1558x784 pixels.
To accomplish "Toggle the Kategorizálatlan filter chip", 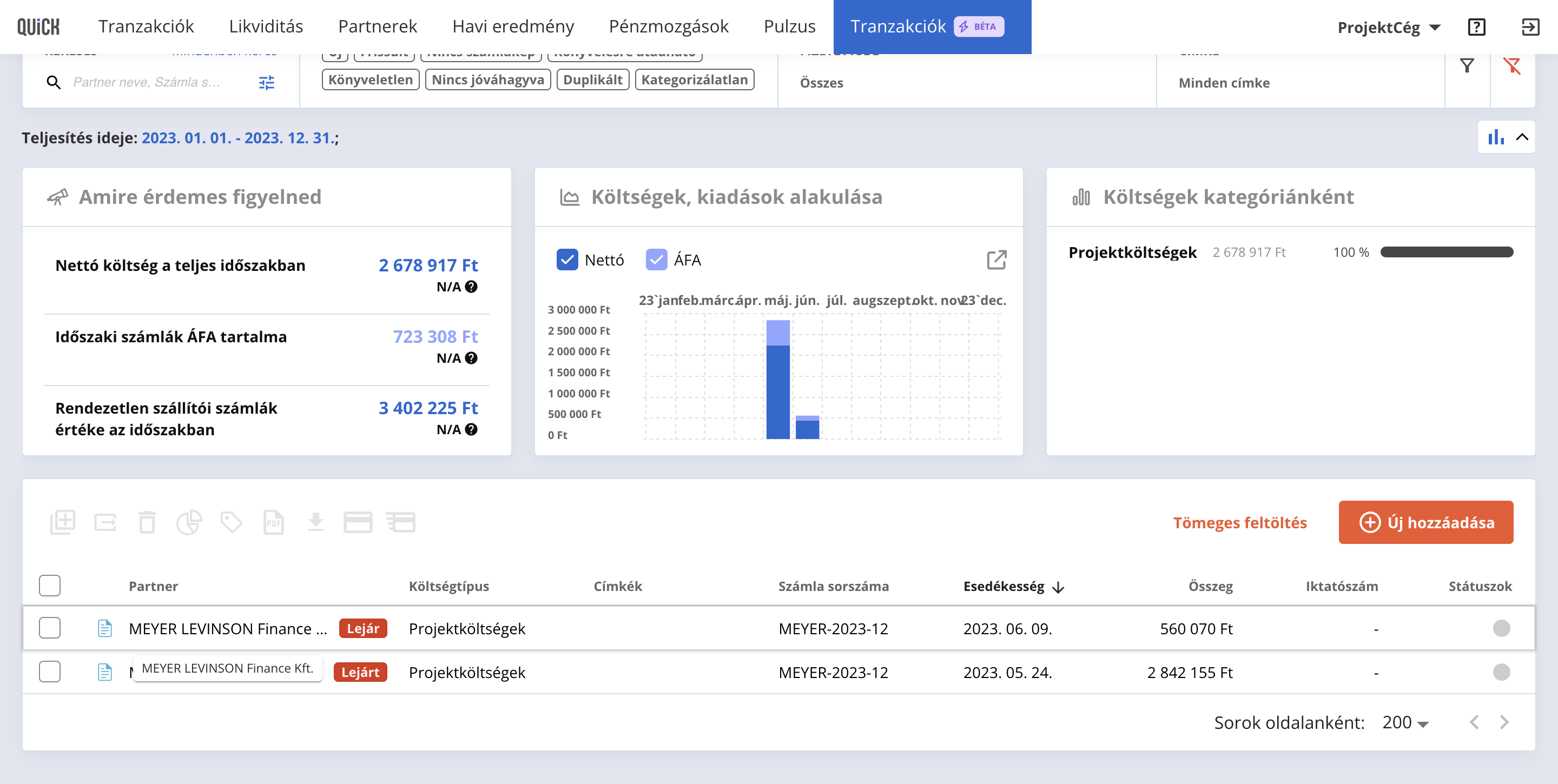I will pos(694,80).
